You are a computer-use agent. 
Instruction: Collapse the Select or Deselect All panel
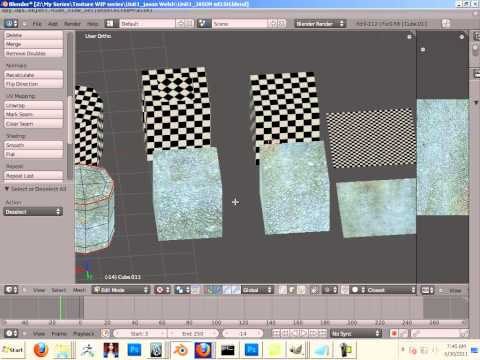[35, 189]
